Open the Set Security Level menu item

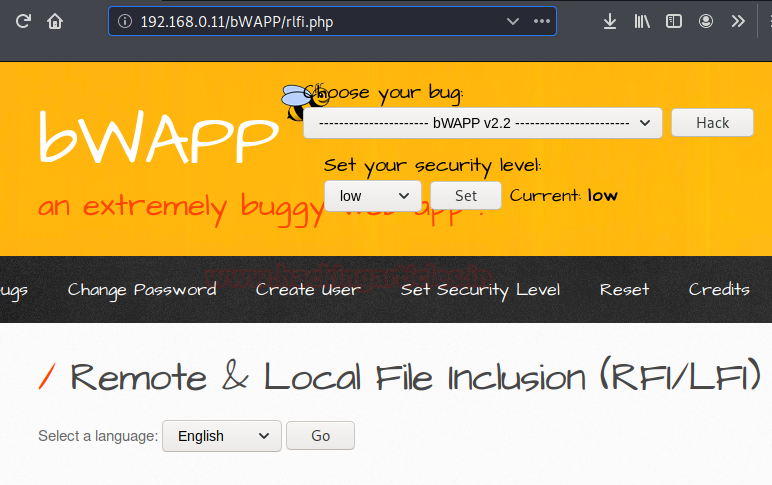(480, 290)
